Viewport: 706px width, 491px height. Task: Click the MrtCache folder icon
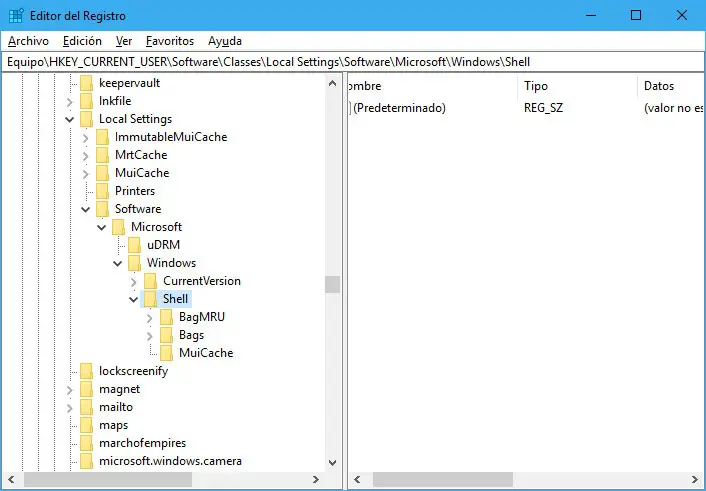pos(103,155)
